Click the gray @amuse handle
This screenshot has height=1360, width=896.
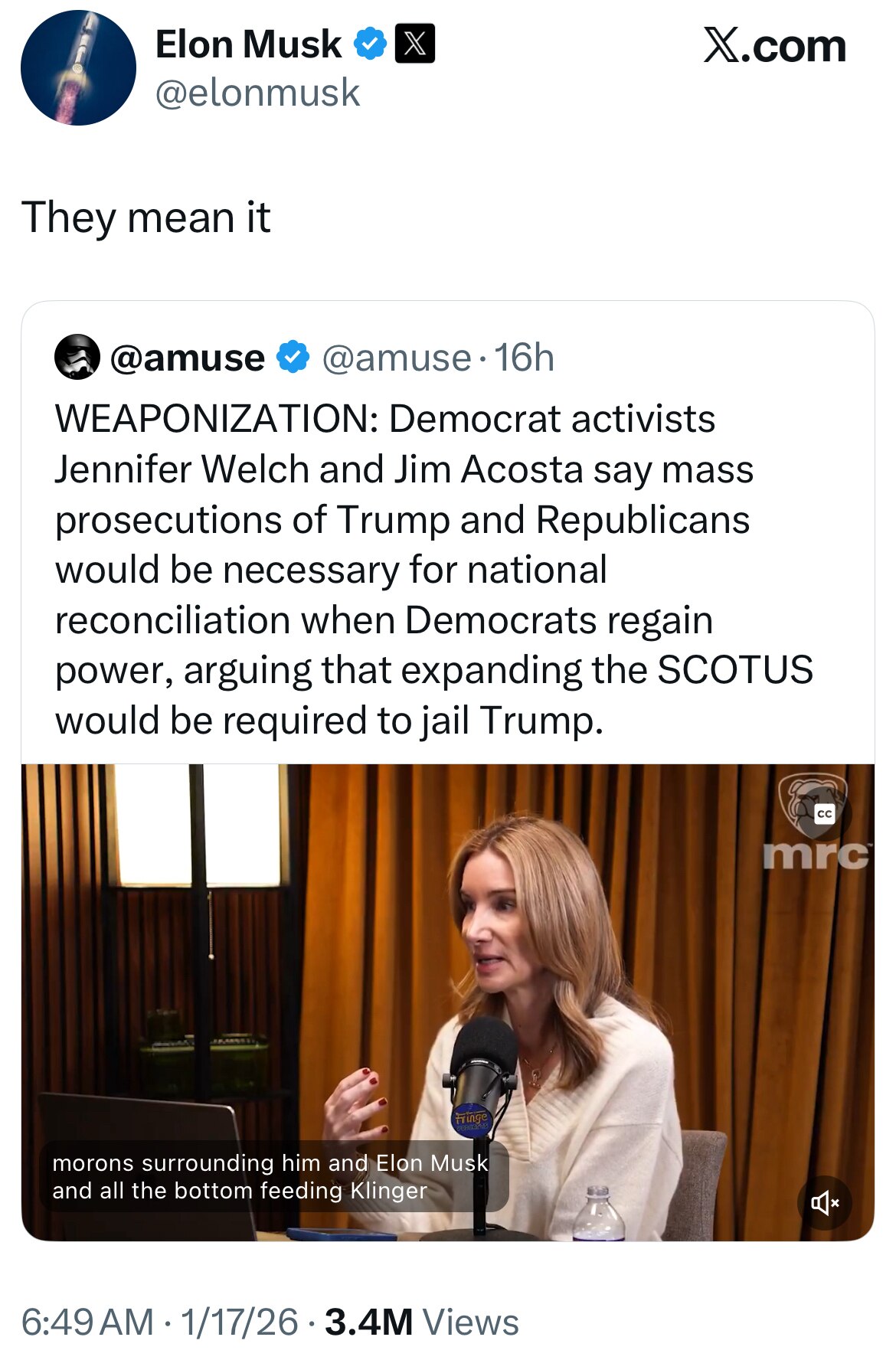(396, 358)
